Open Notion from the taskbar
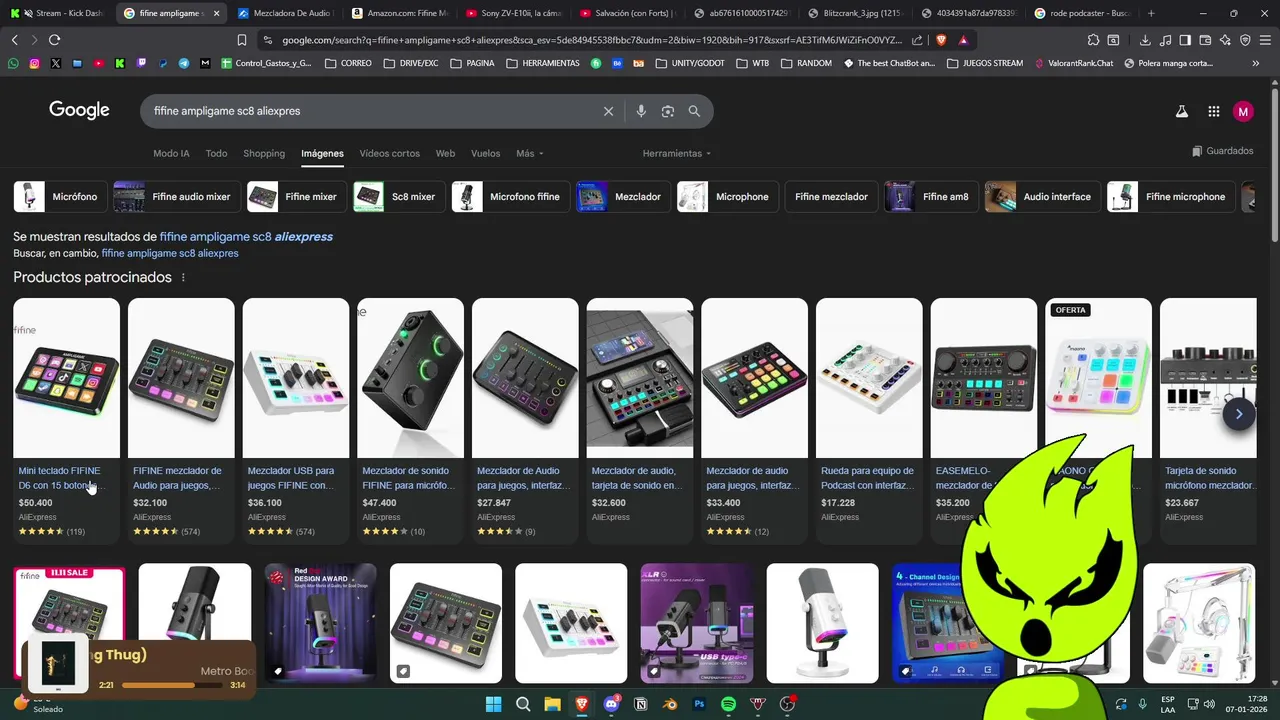The image size is (1280, 720). pyautogui.click(x=641, y=704)
